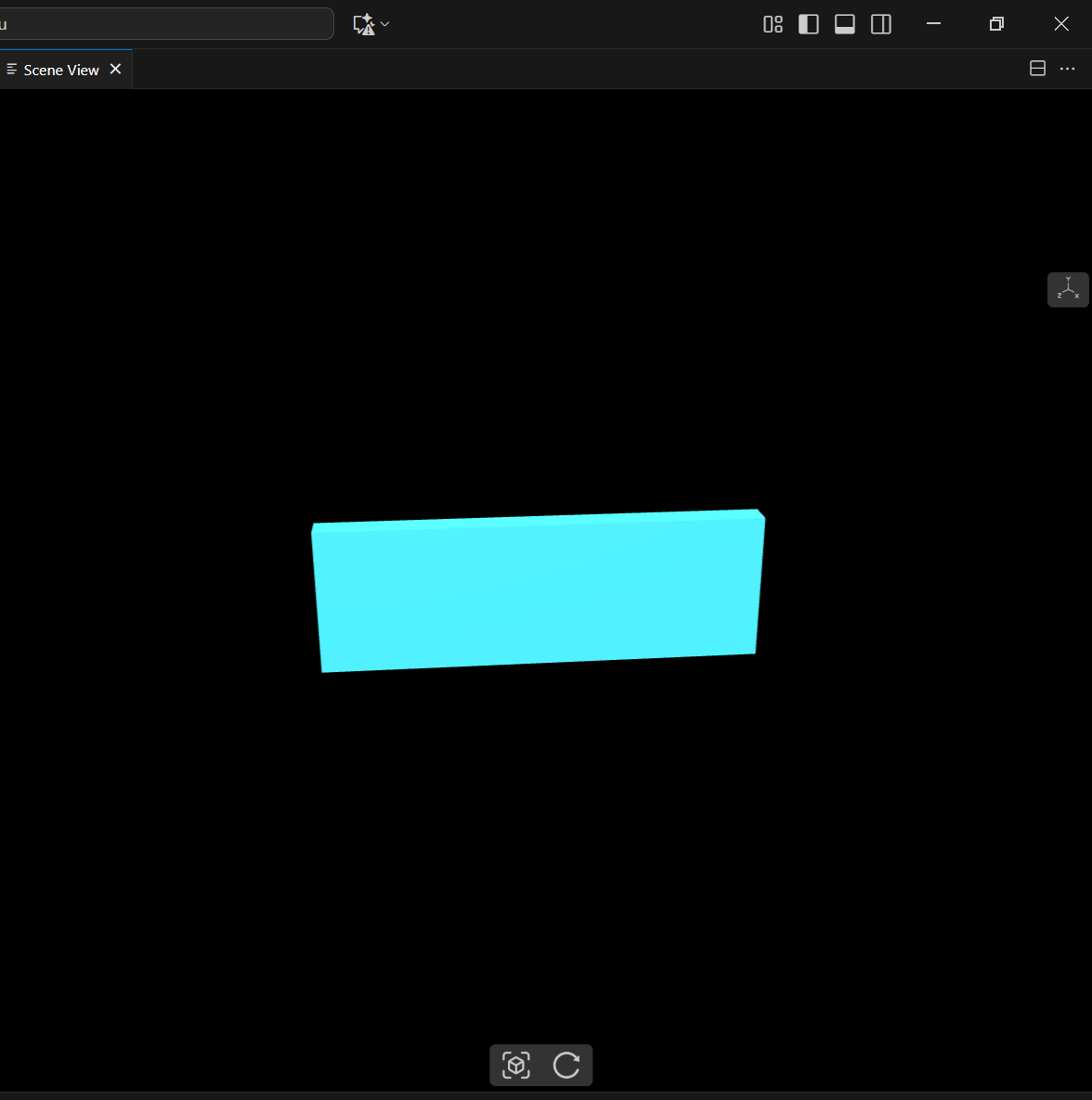
Task: Split the editor layout
Action: click(x=1037, y=69)
